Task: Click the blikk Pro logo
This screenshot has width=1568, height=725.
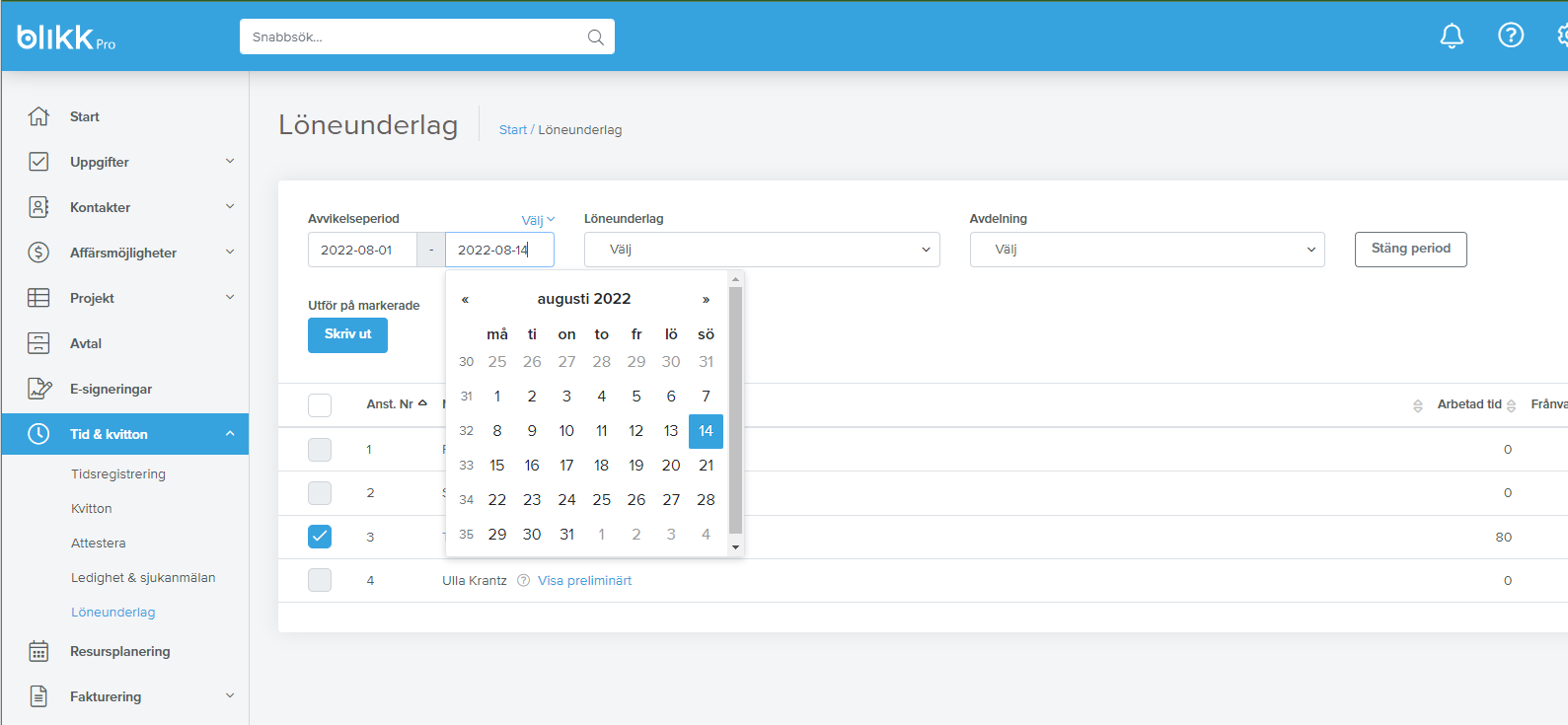Action: [66, 37]
